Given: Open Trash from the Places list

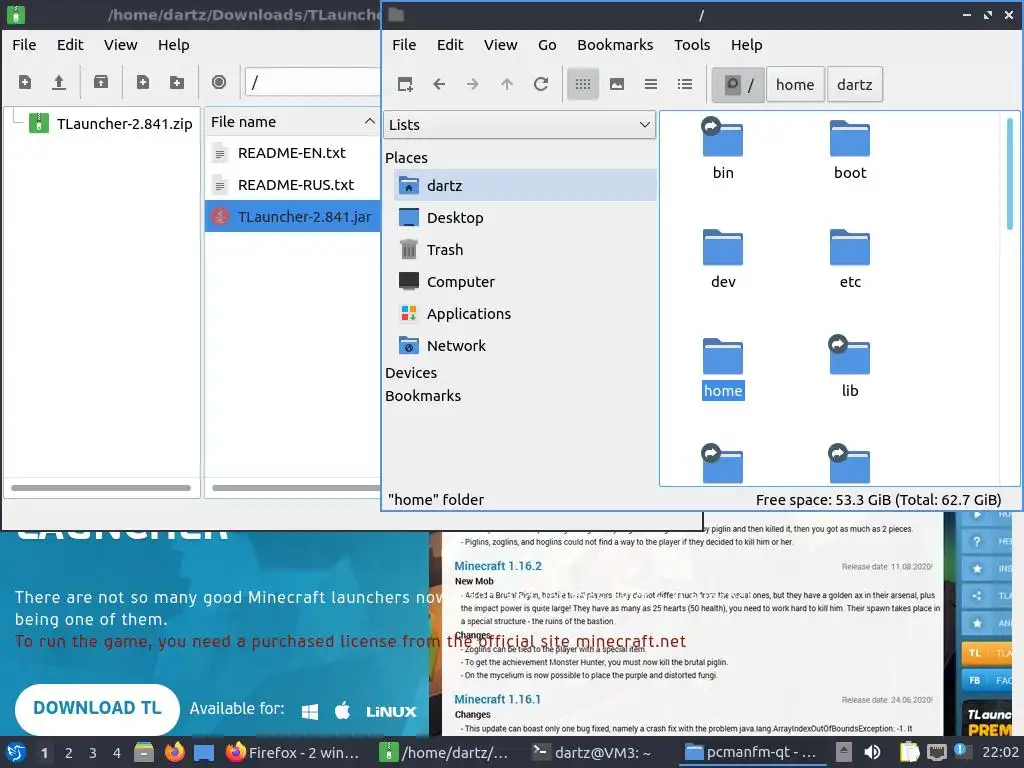Looking at the screenshot, I should pyautogui.click(x=525, y=249).
